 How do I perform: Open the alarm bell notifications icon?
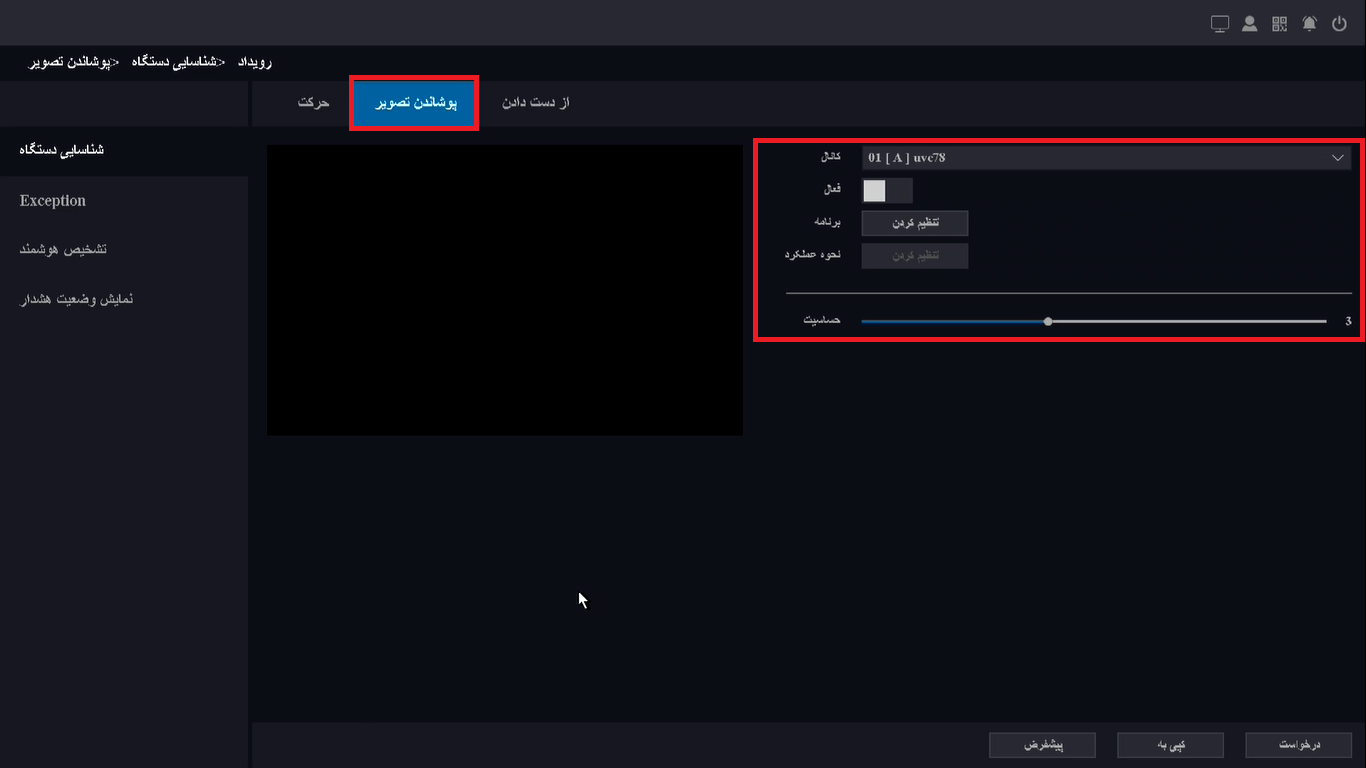tap(1310, 24)
